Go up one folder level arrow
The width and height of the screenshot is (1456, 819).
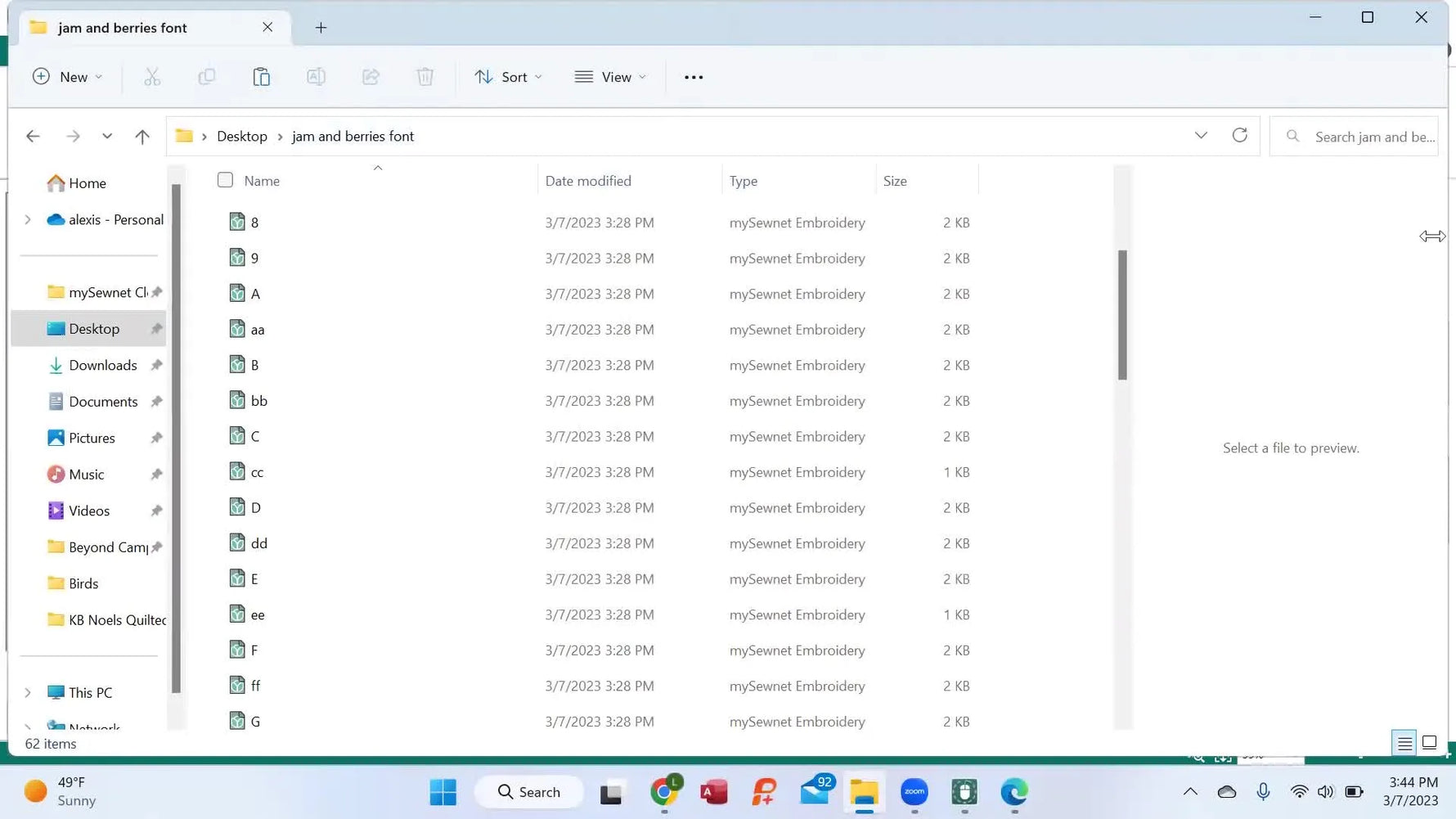pos(142,136)
